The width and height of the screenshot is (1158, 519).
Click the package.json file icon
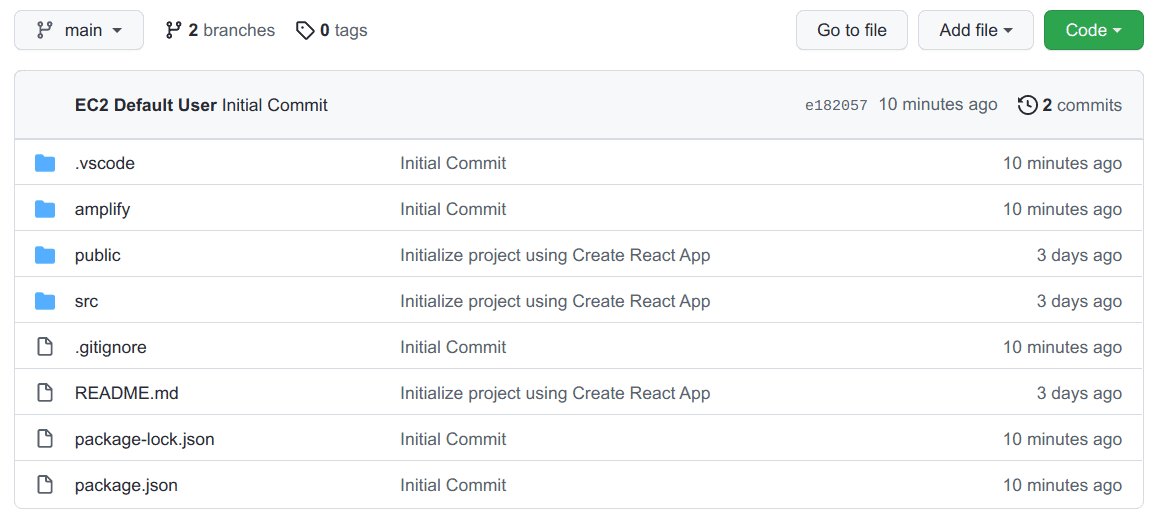click(45, 485)
